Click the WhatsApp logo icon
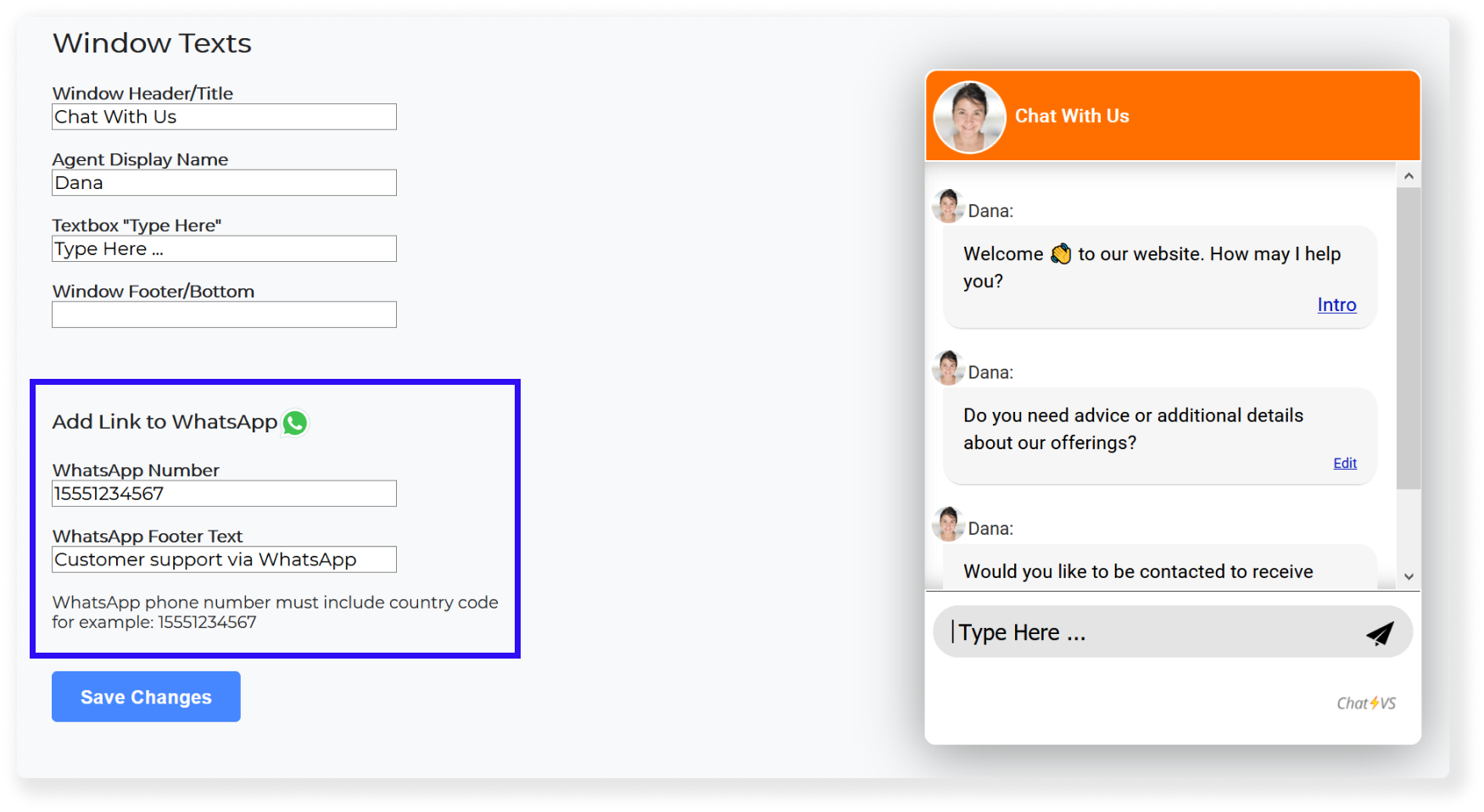The height and width of the screenshot is (812, 1484). coord(295,422)
